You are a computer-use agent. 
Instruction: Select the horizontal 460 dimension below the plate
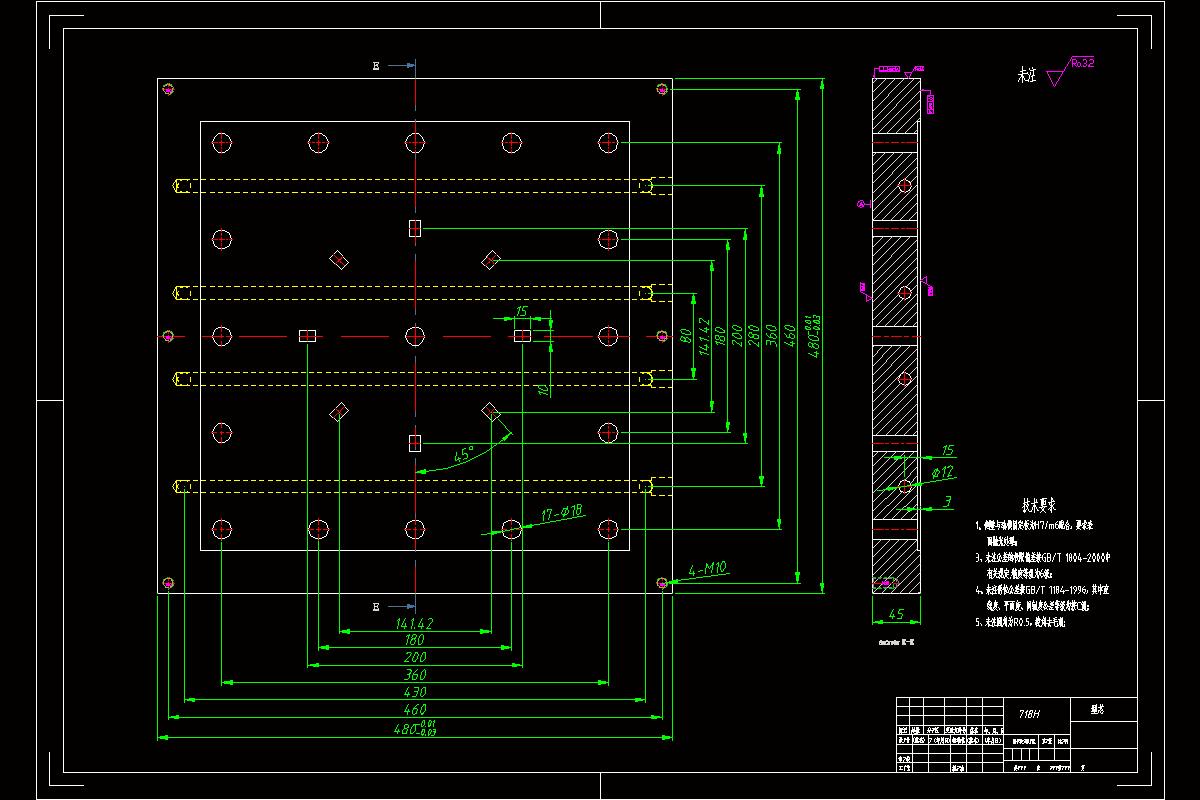point(414,709)
